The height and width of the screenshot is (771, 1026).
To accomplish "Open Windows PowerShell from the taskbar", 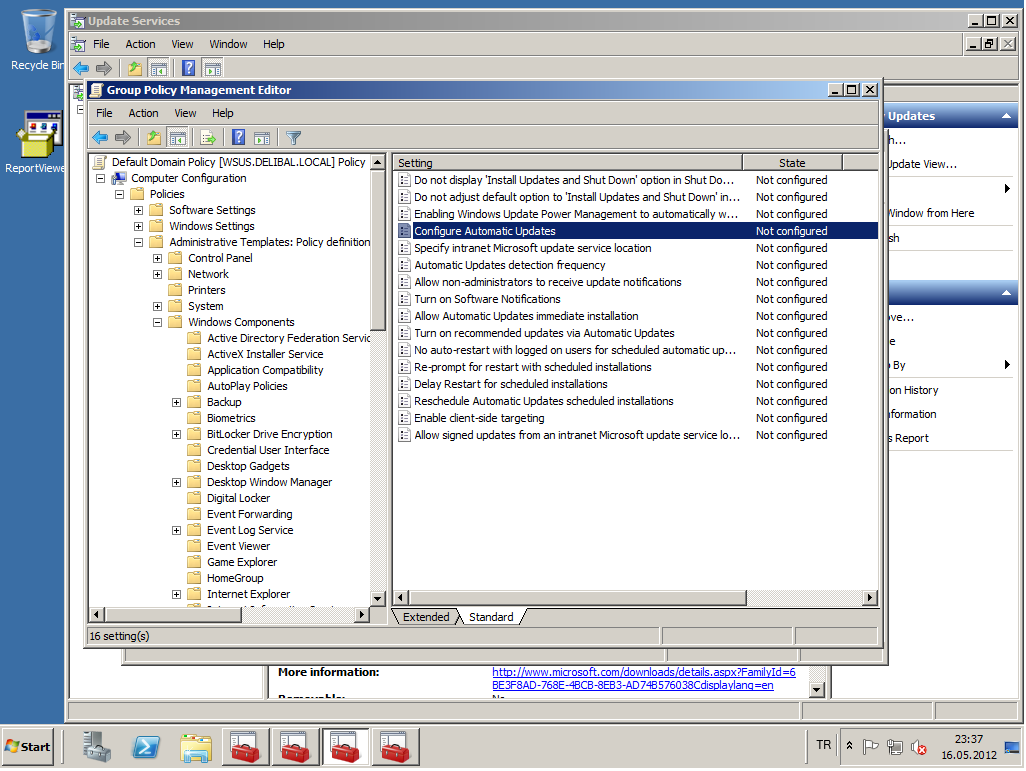I will (x=147, y=746).
